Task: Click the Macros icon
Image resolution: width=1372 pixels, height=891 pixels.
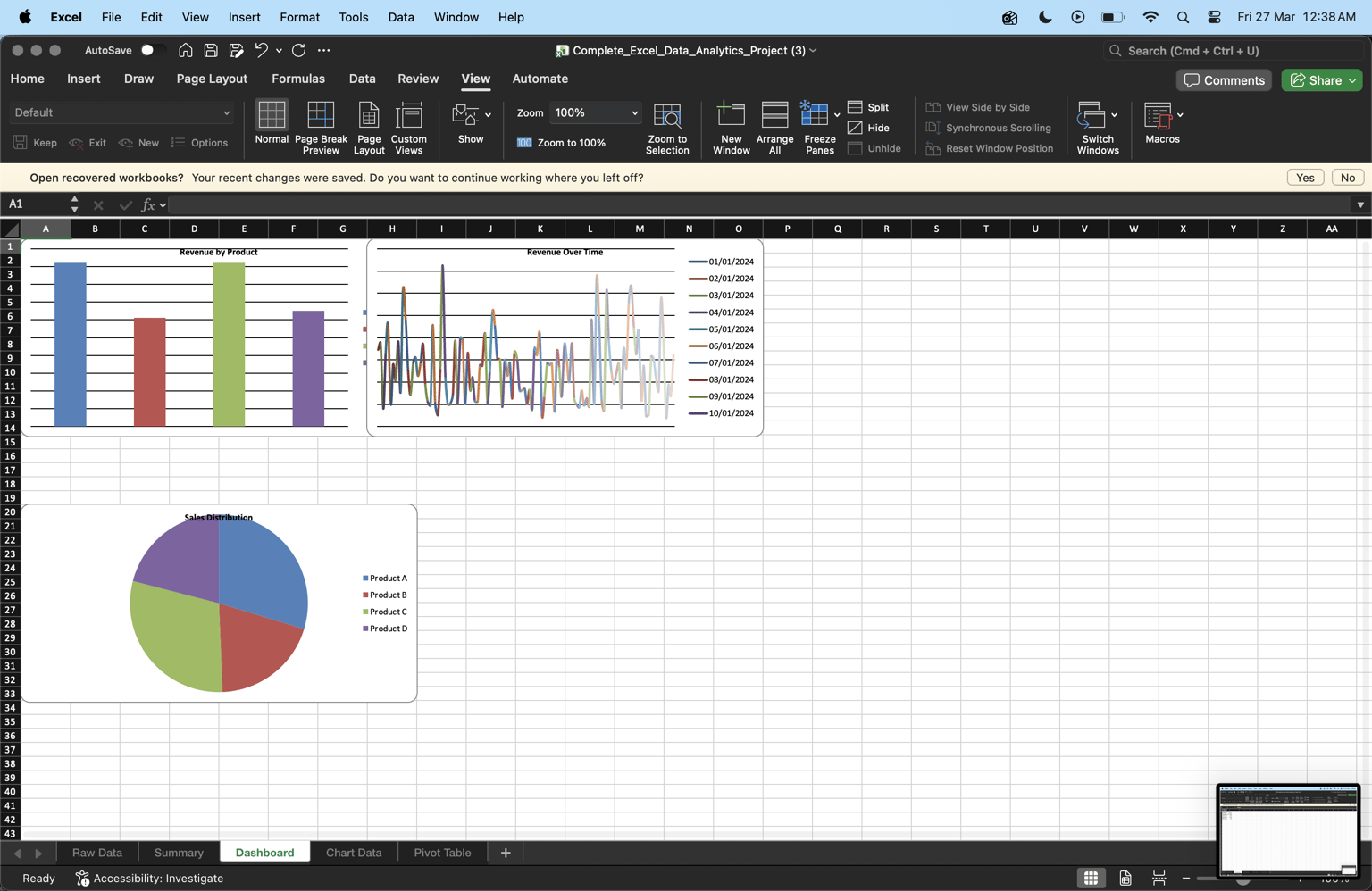Action: coord(1158,114)
